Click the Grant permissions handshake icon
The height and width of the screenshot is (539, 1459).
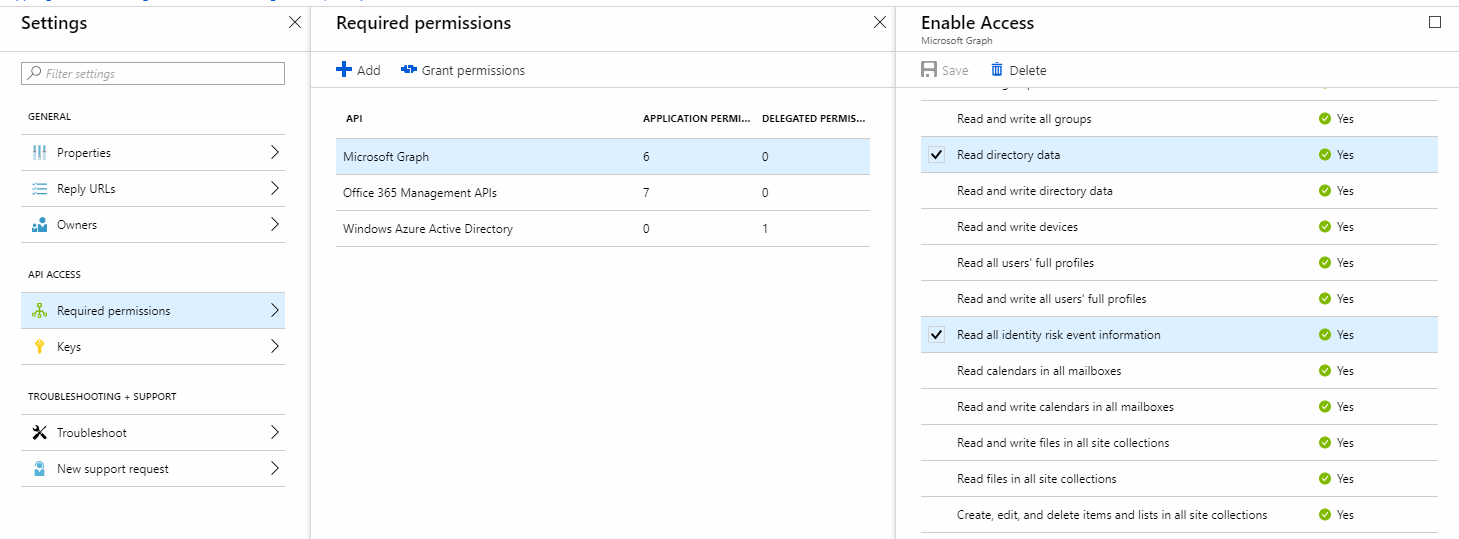[408, 70]
